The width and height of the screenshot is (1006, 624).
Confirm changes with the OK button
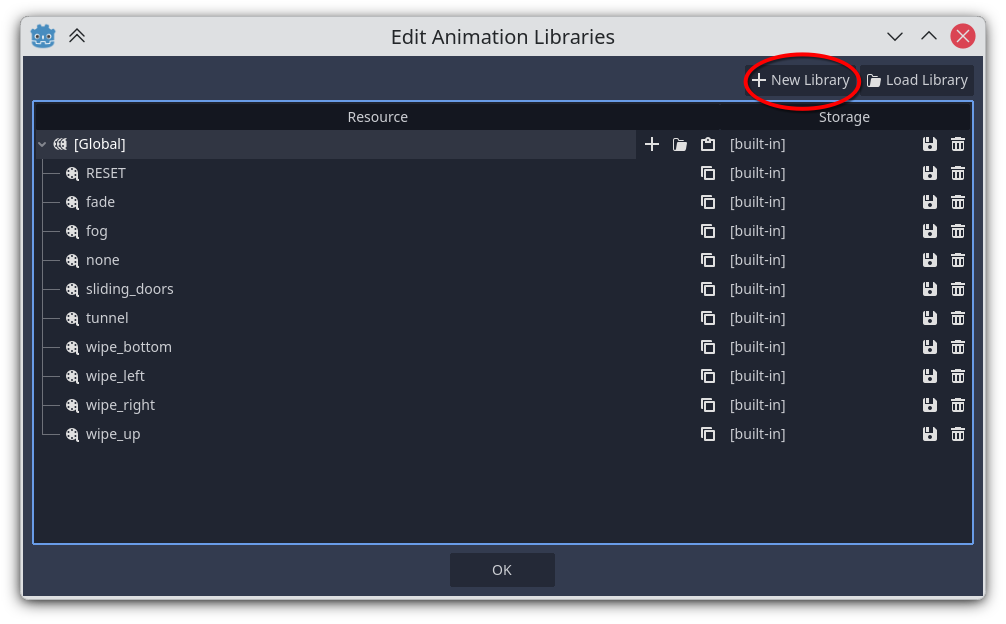pyautogui.click(x=502, y=569)
